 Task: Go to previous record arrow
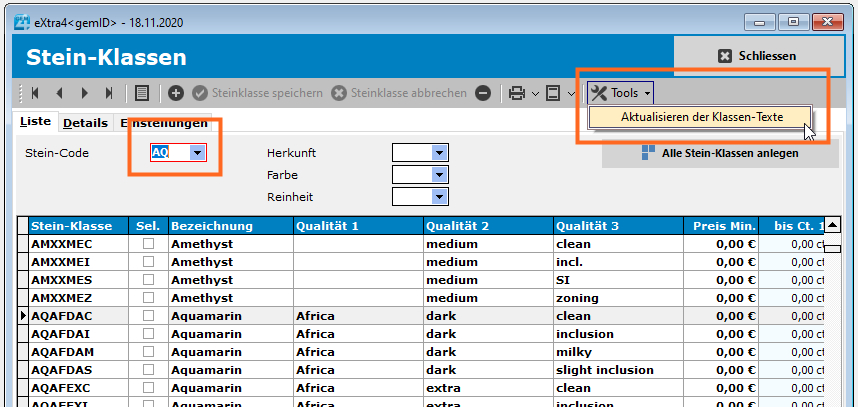pyautogui.click(x=59, y=93)
